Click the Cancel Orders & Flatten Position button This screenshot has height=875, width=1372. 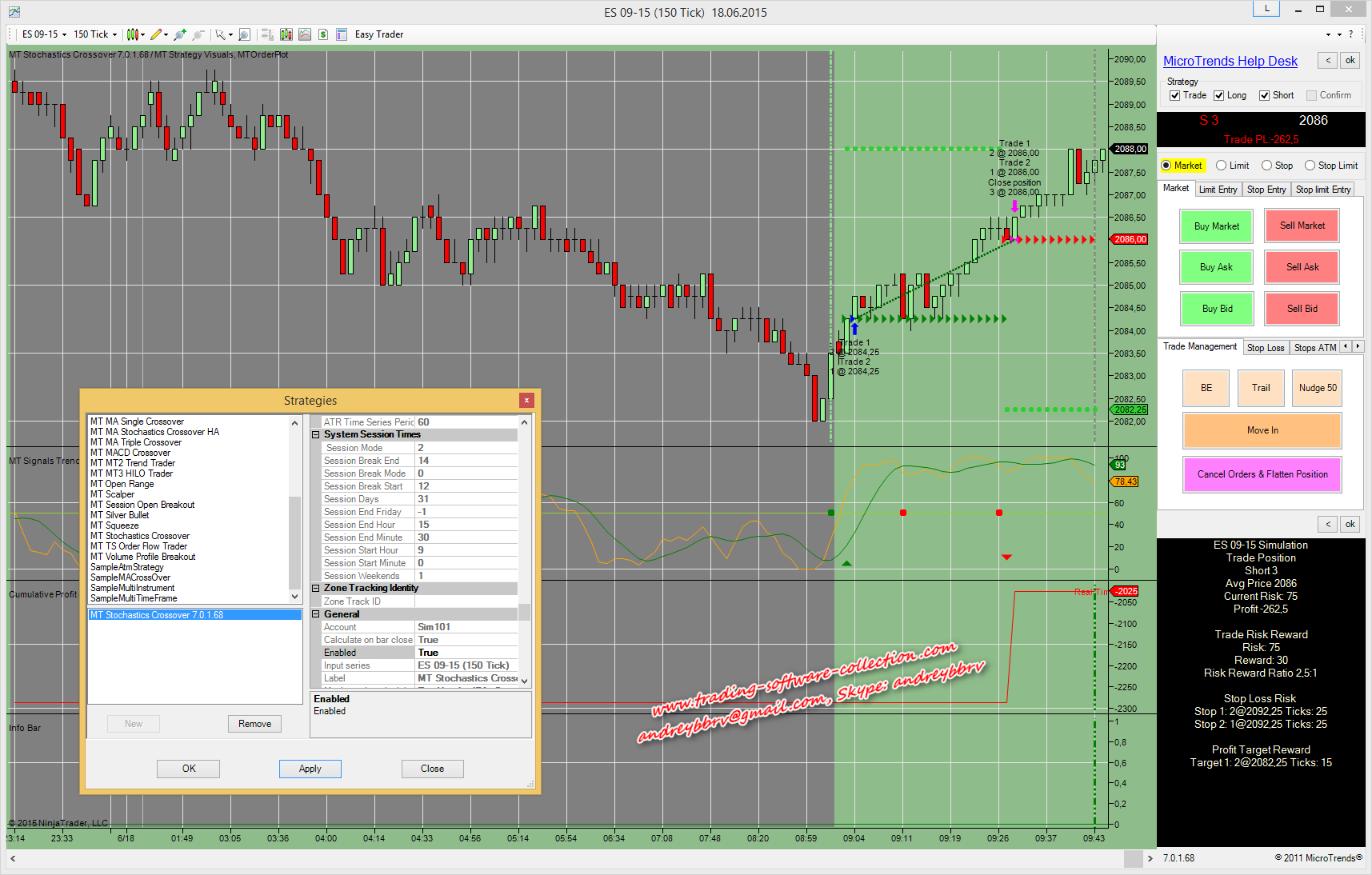1262,474
